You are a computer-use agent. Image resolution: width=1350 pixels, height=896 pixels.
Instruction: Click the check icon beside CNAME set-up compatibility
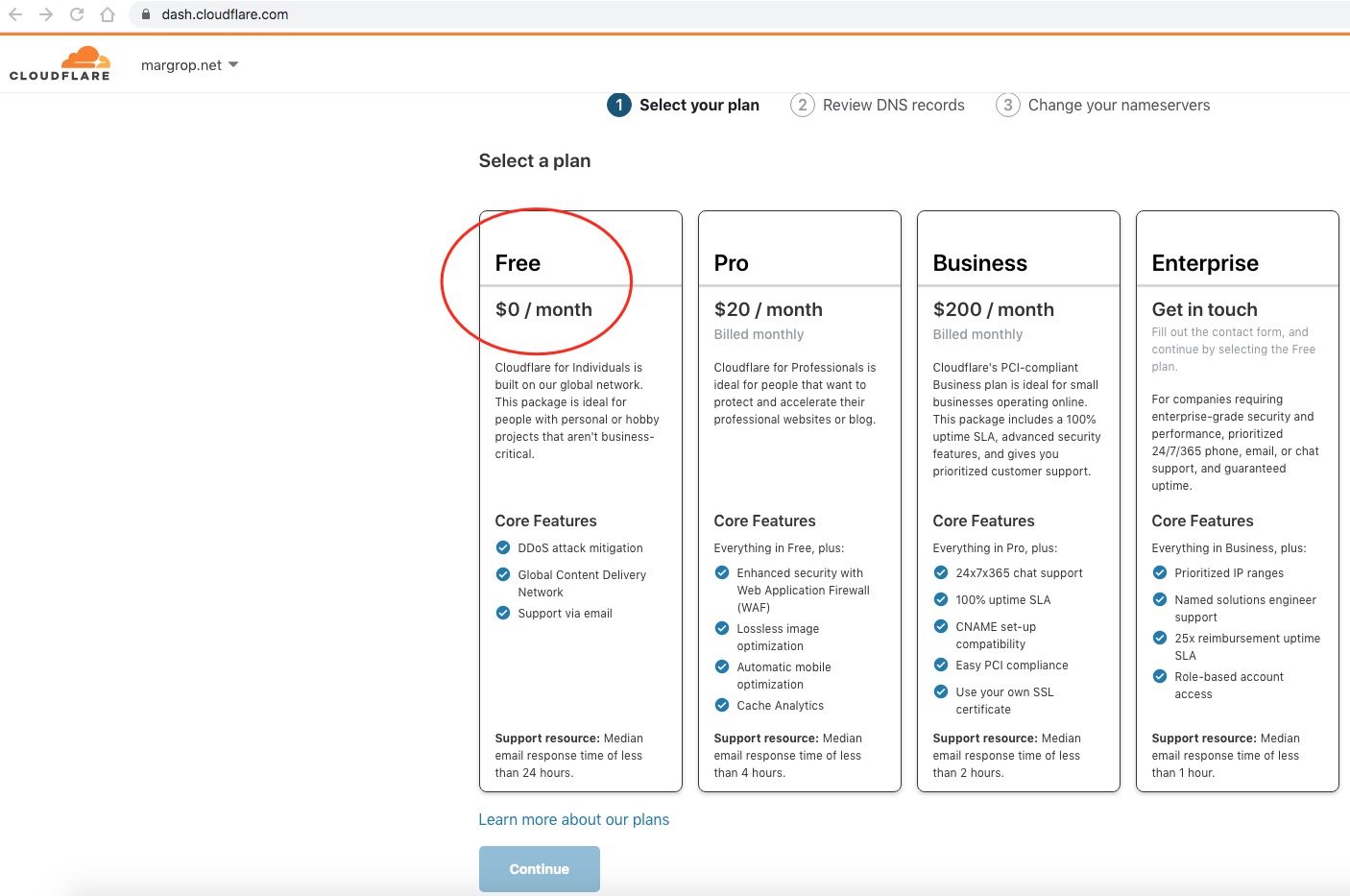940,626
